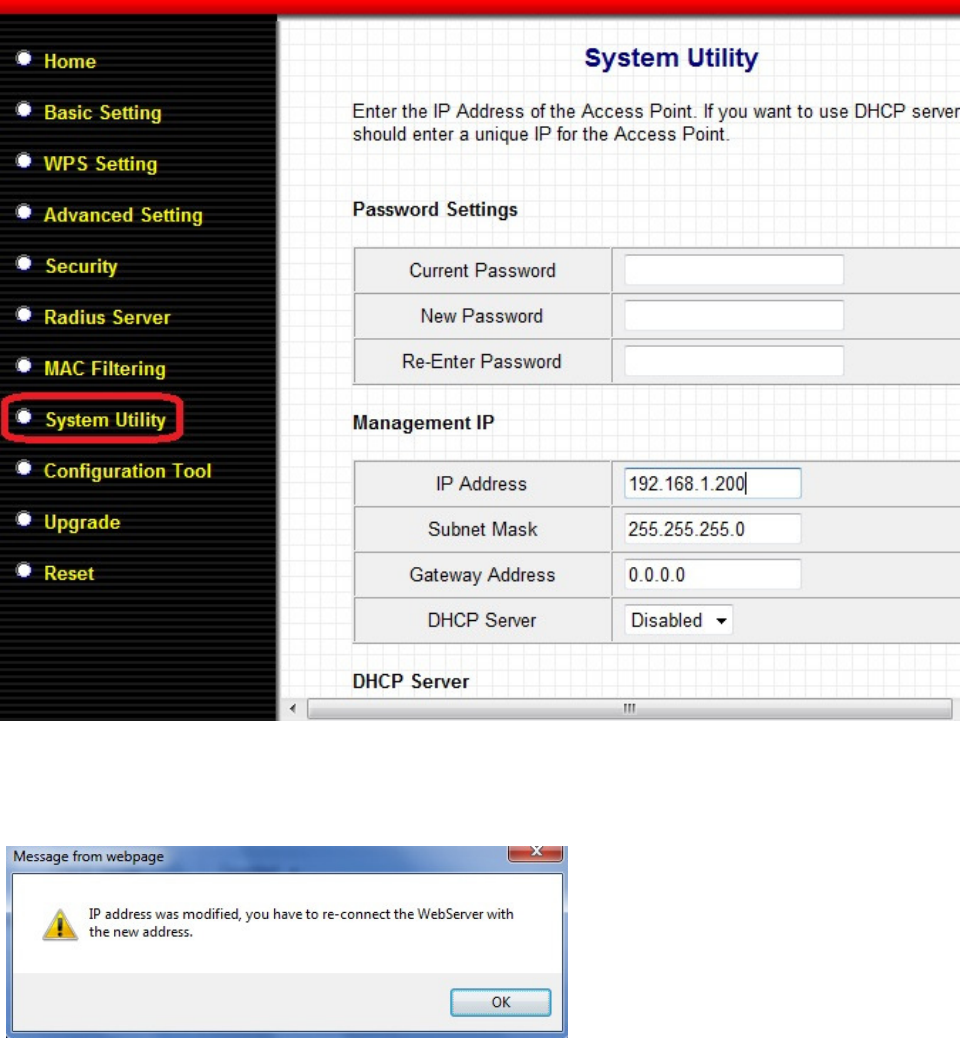Open the DHCP Server Disabled dropdown

679,620
